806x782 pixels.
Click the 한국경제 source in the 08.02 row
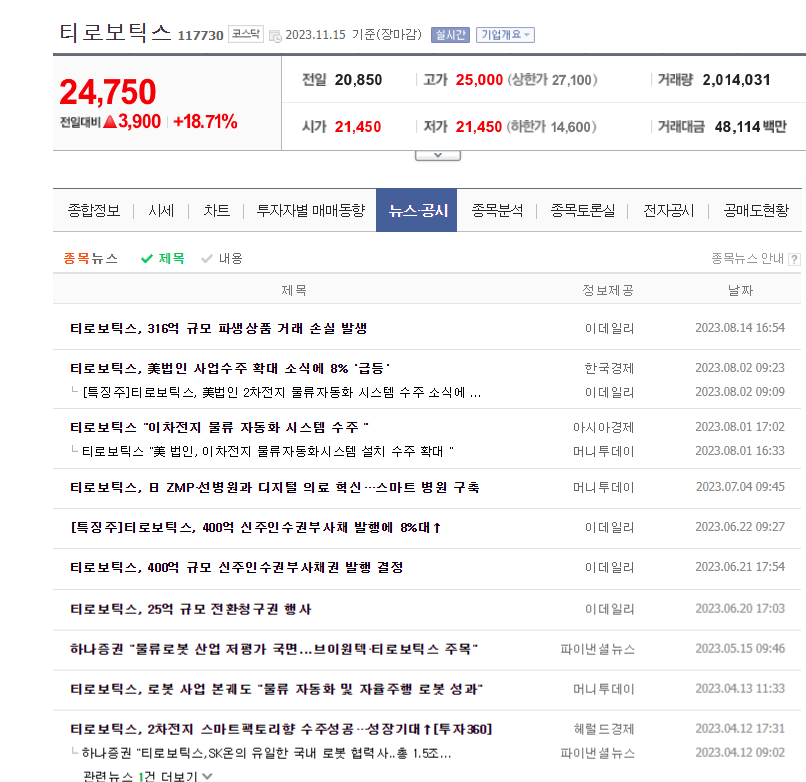(609, 368)
